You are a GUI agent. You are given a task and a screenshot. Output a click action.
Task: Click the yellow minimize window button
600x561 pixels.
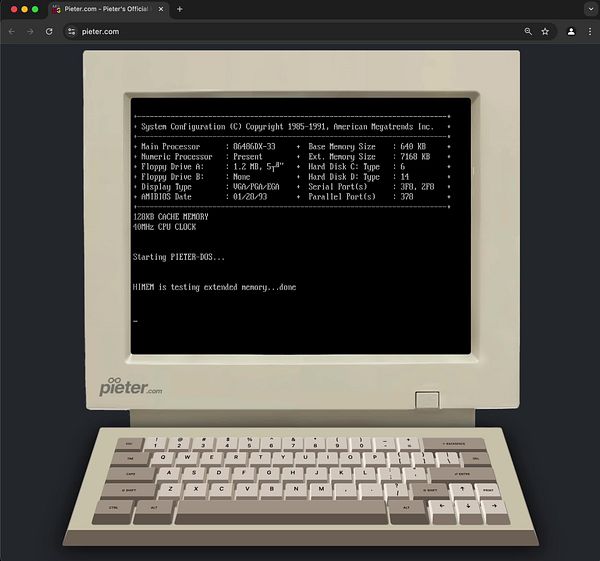point(24,9)
